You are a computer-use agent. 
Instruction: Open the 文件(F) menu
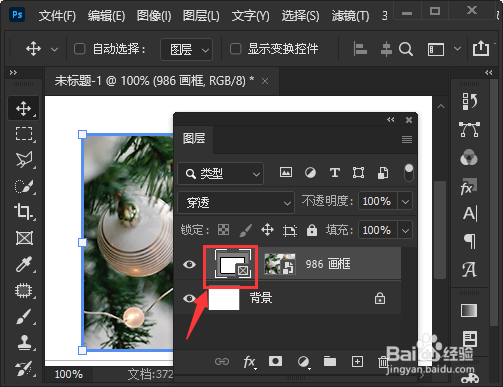pos(57,16)
